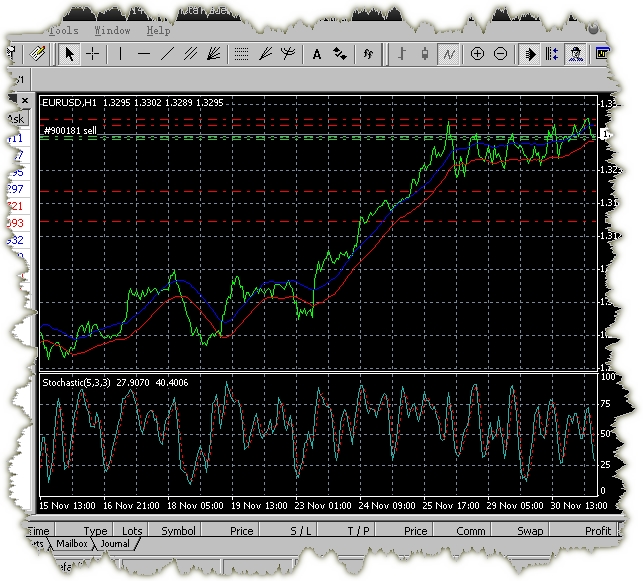
Task: Select the Fibonacci retracement dotted-lines tool
Action: pos(241,54)
